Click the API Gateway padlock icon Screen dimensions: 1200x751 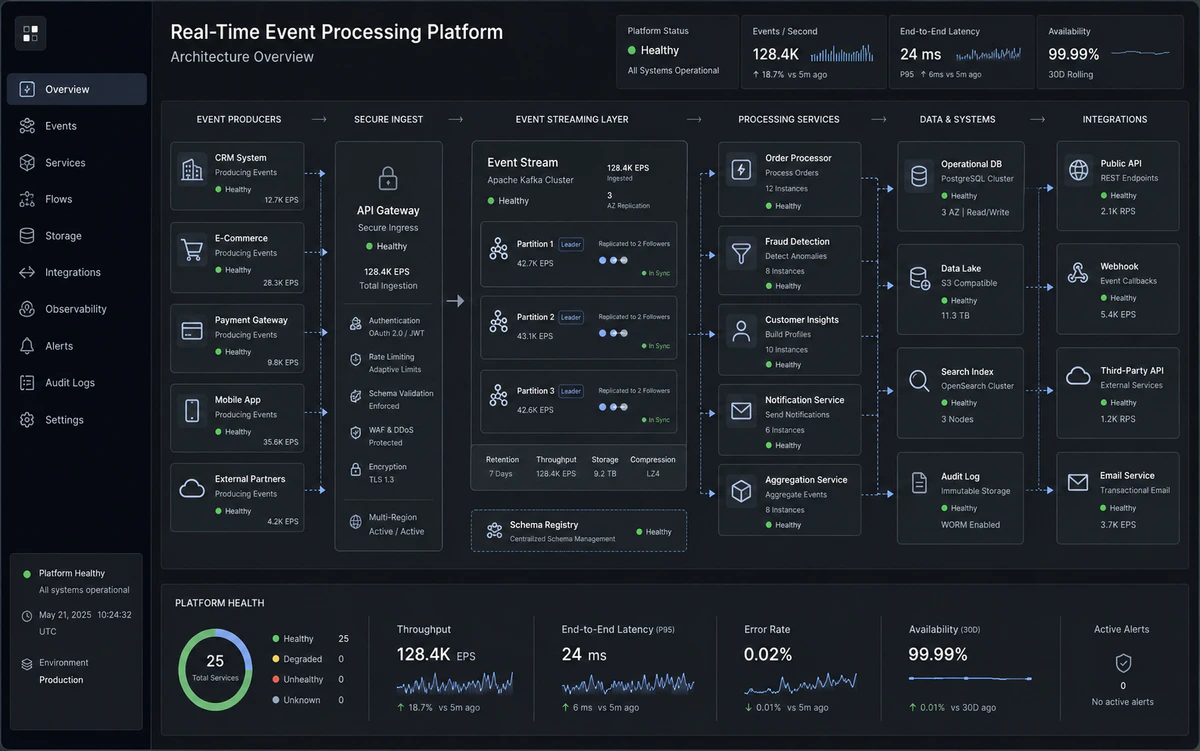(388, 178)
